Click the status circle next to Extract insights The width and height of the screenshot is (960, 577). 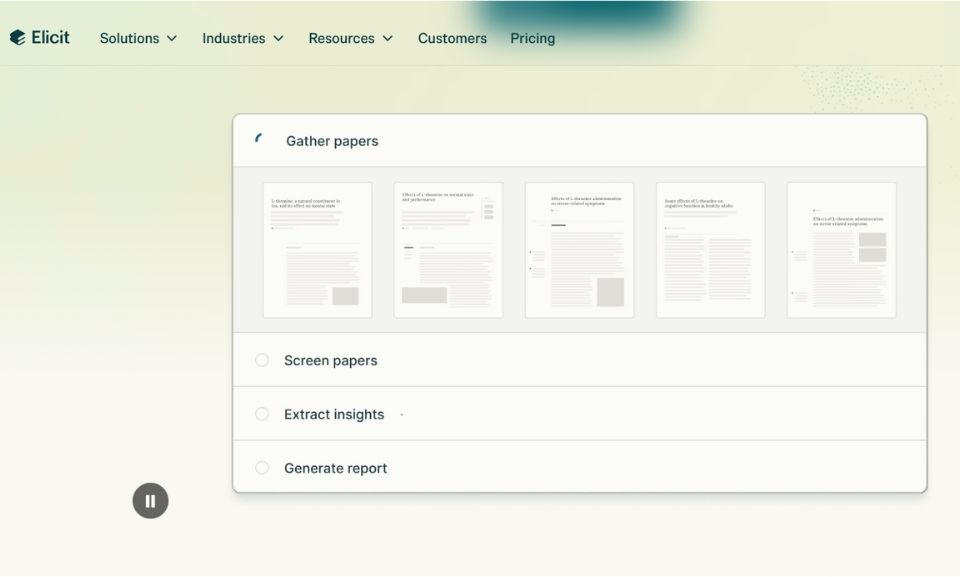262,414
